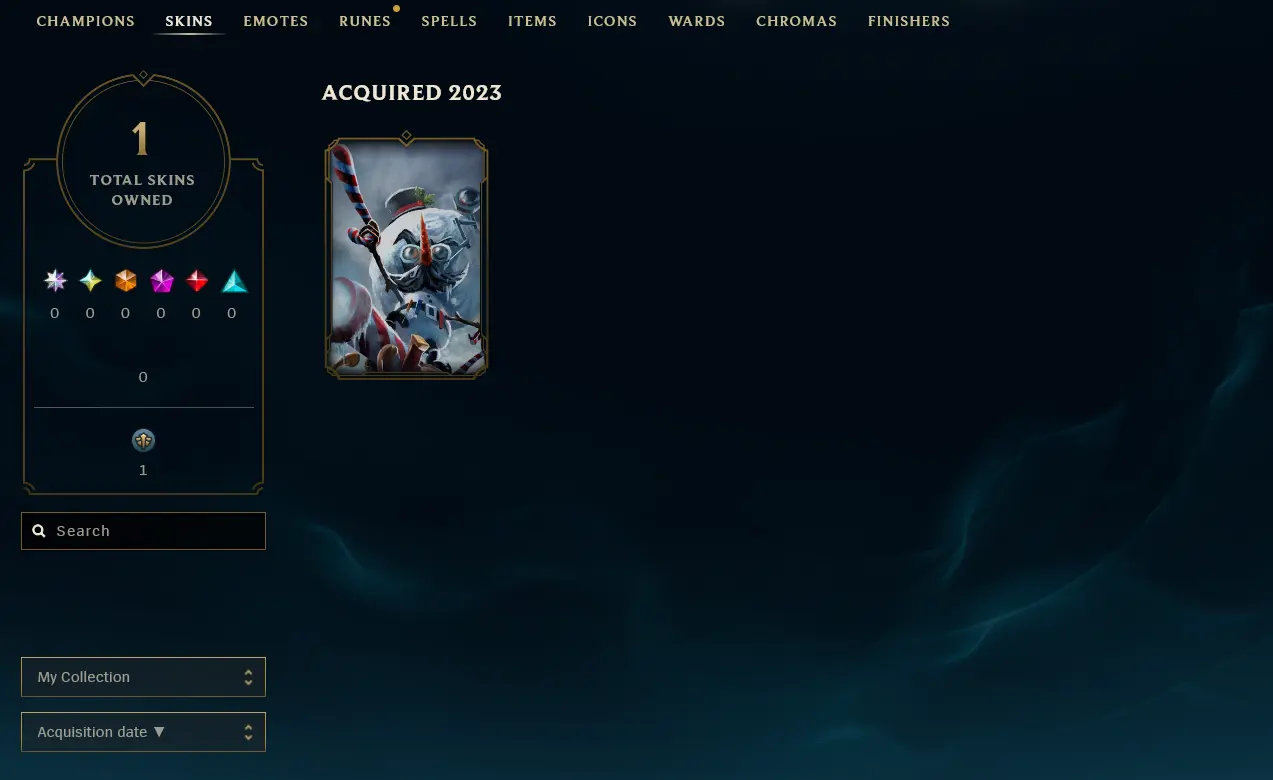Viewport: 1273px width, 780px height.
Task: Click the orange Mythic rarity gem icon
Action: point(125,281)
